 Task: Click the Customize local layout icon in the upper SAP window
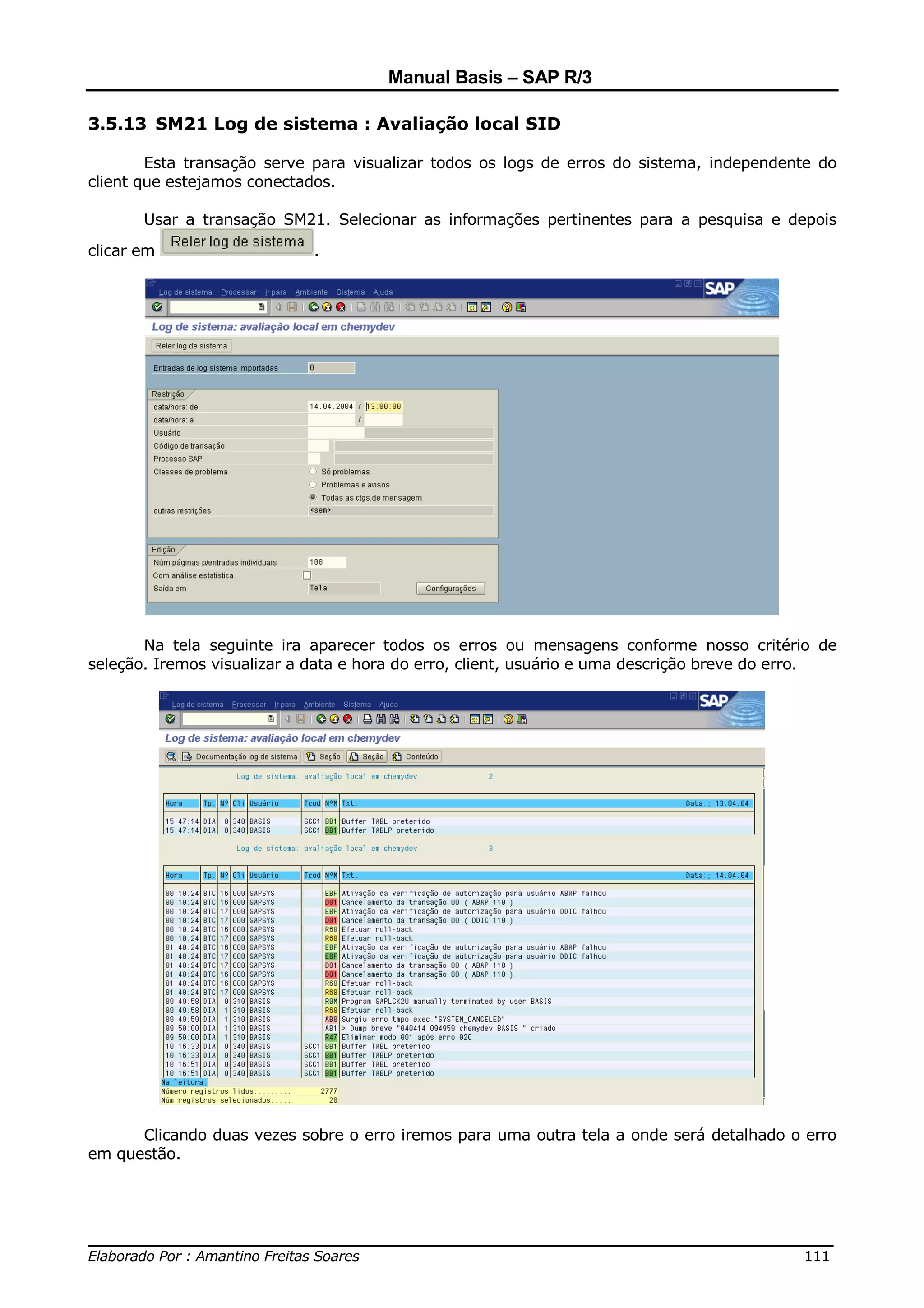click(x=520, y=307)
